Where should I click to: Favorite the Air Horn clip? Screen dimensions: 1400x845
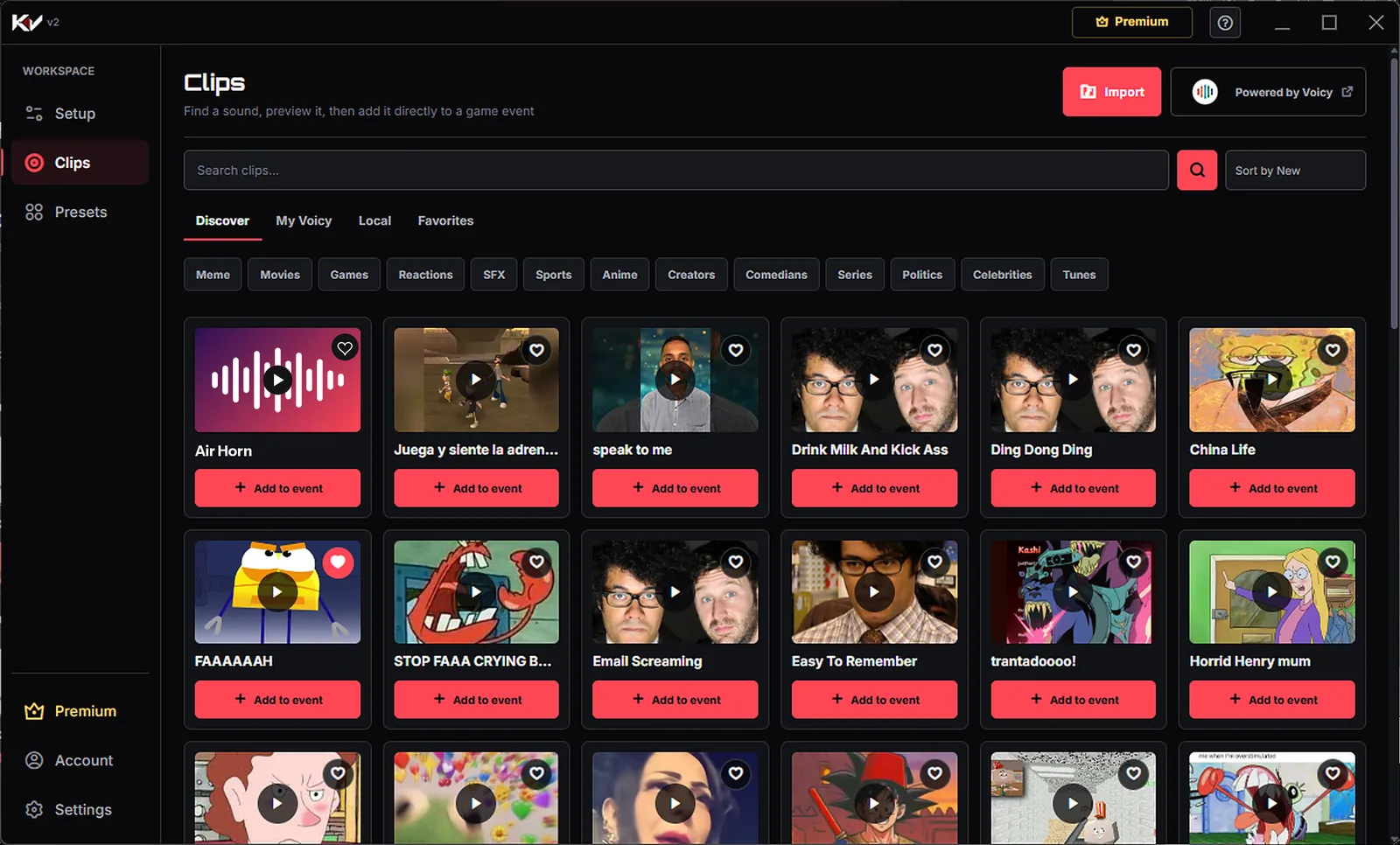pyautogui.click(x=345, y=348)
